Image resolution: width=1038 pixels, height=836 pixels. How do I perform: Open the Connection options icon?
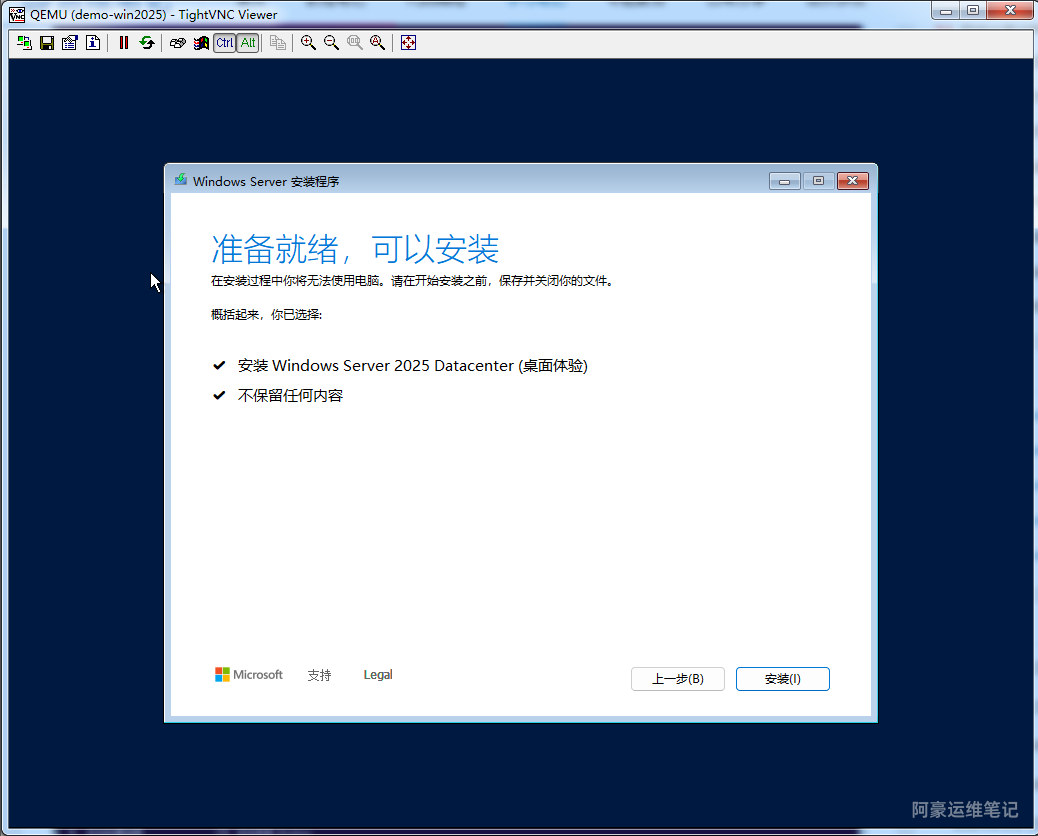[x=69, y=43]
